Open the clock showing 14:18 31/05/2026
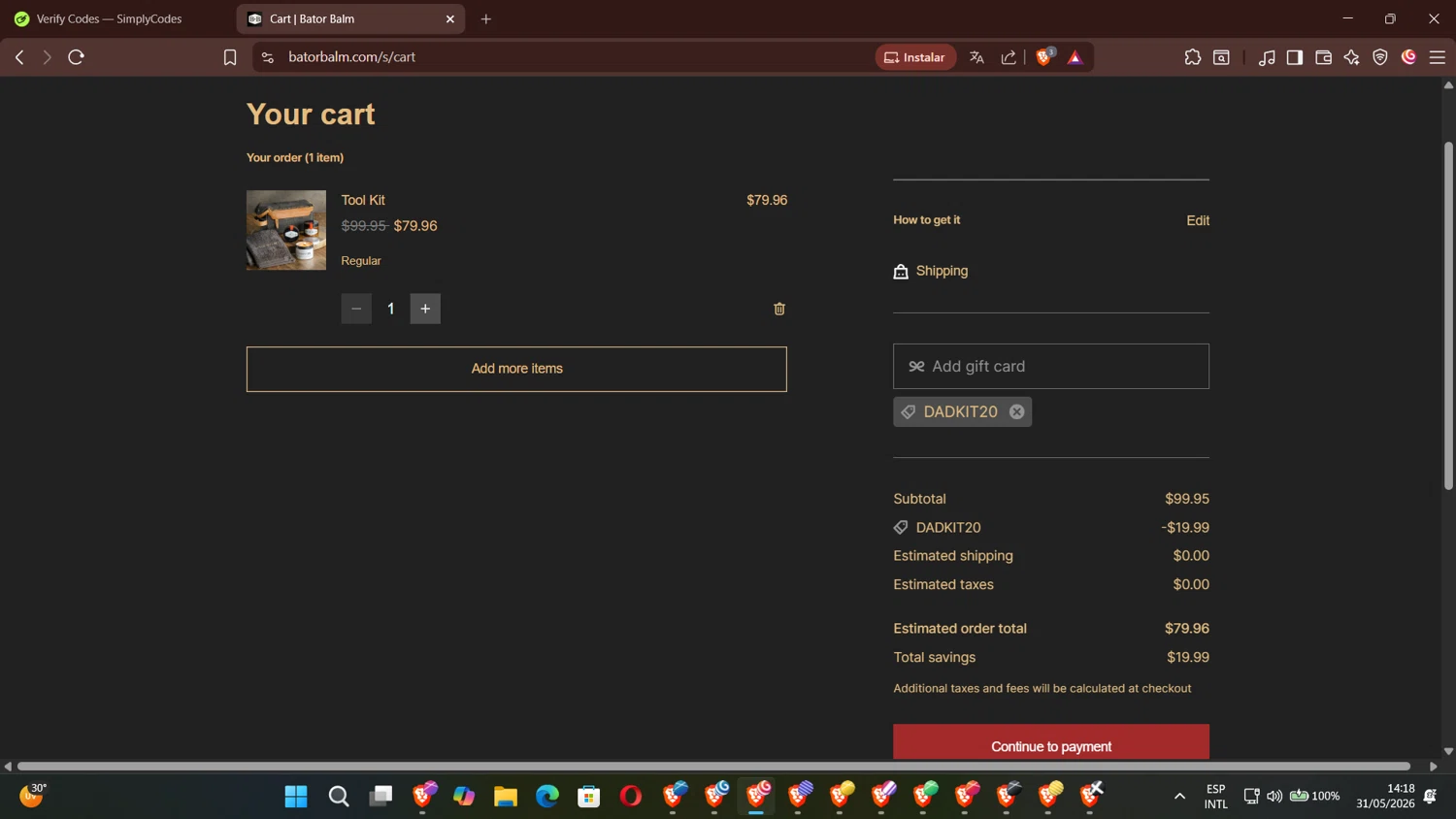The height and width of the screenshot is (819, 1456). click(x=1385, y=797)
